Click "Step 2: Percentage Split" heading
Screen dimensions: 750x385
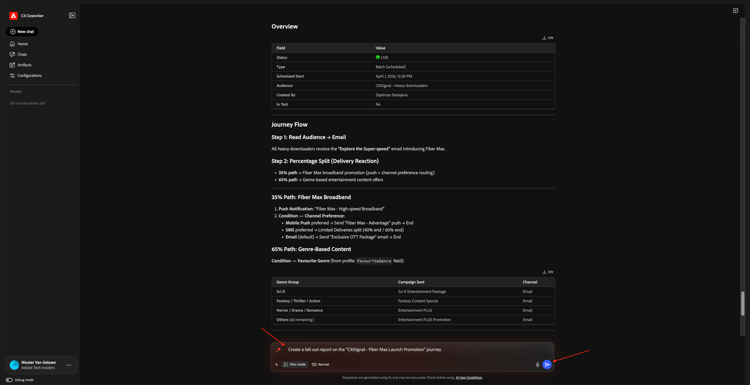coord(325,161)
